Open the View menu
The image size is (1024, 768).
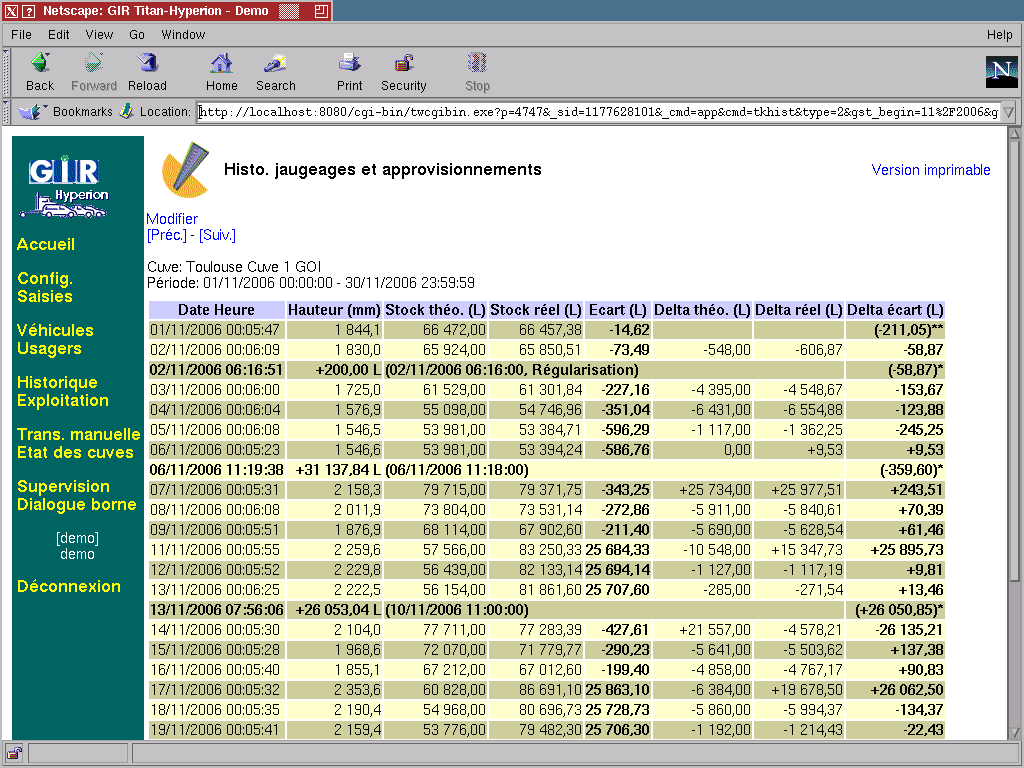click(x=99, y=35)
